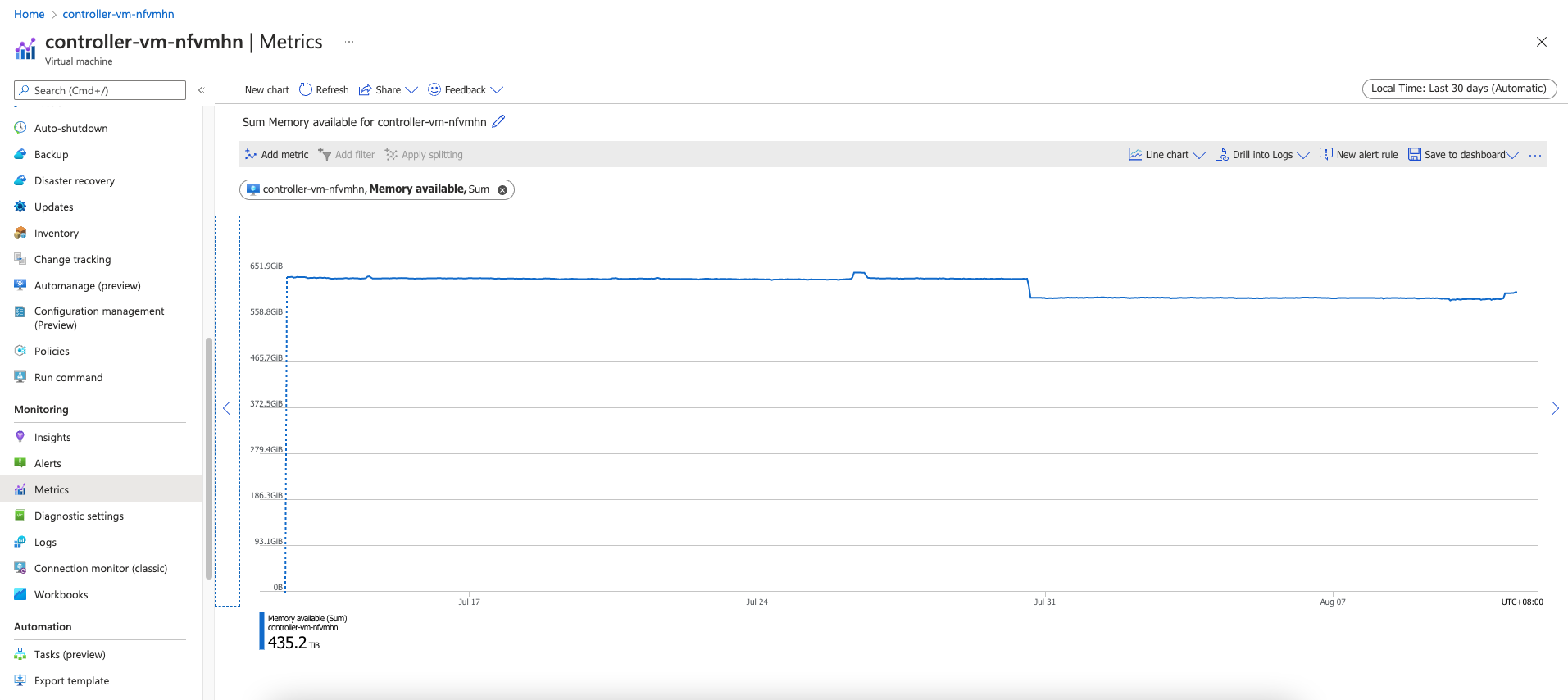Pan chart to later time with right arrow
Image resolution: width=1568 pixels, height=700 pixels.
pyautogui.click(x=1555, y=408)
